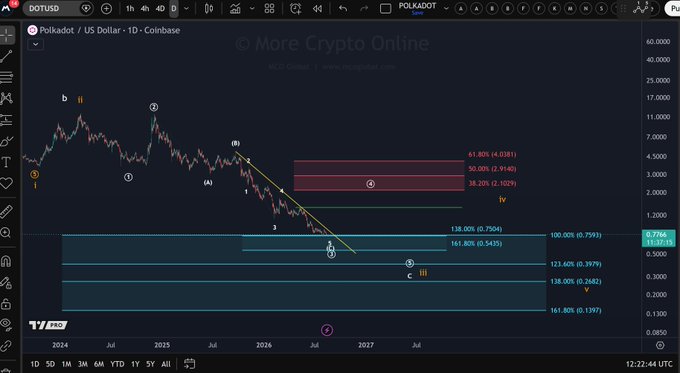Select the trend line drawing tool
Viewport: 680px width, 373px height.
[x=7, y=56]
